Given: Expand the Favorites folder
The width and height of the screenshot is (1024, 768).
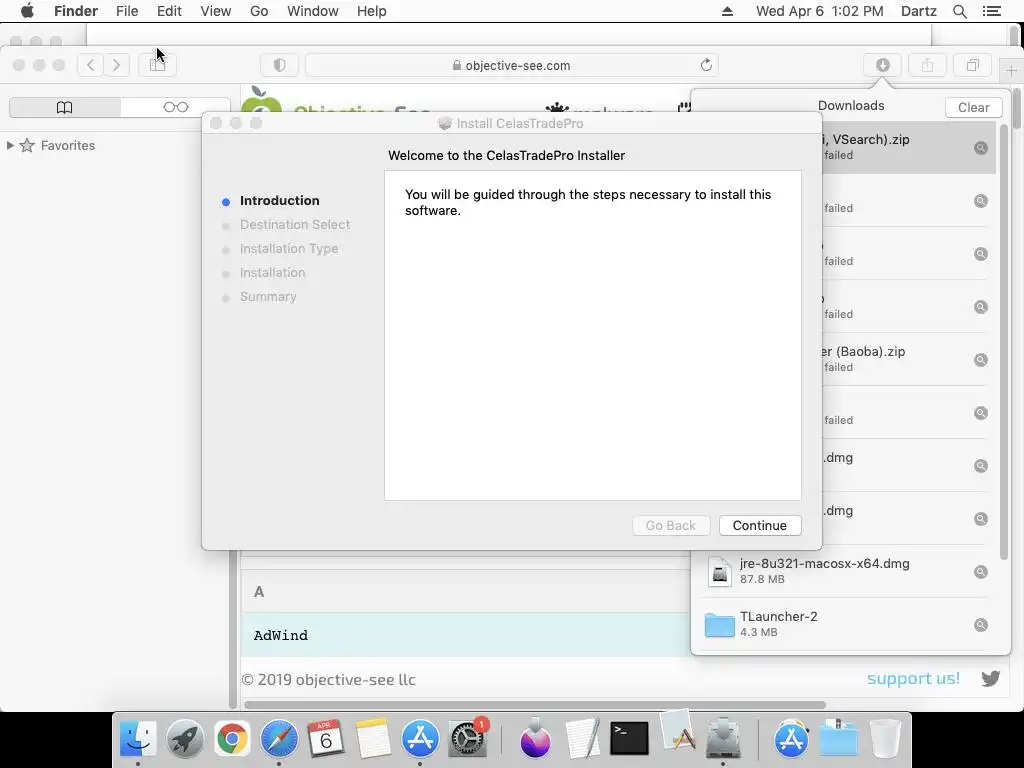Looking at the screenshot, I should [x=10, y=145].
